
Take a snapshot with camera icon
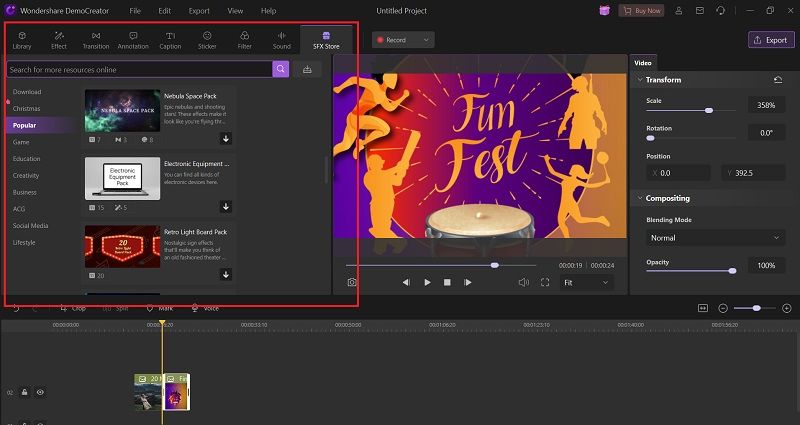coord(352,282)
